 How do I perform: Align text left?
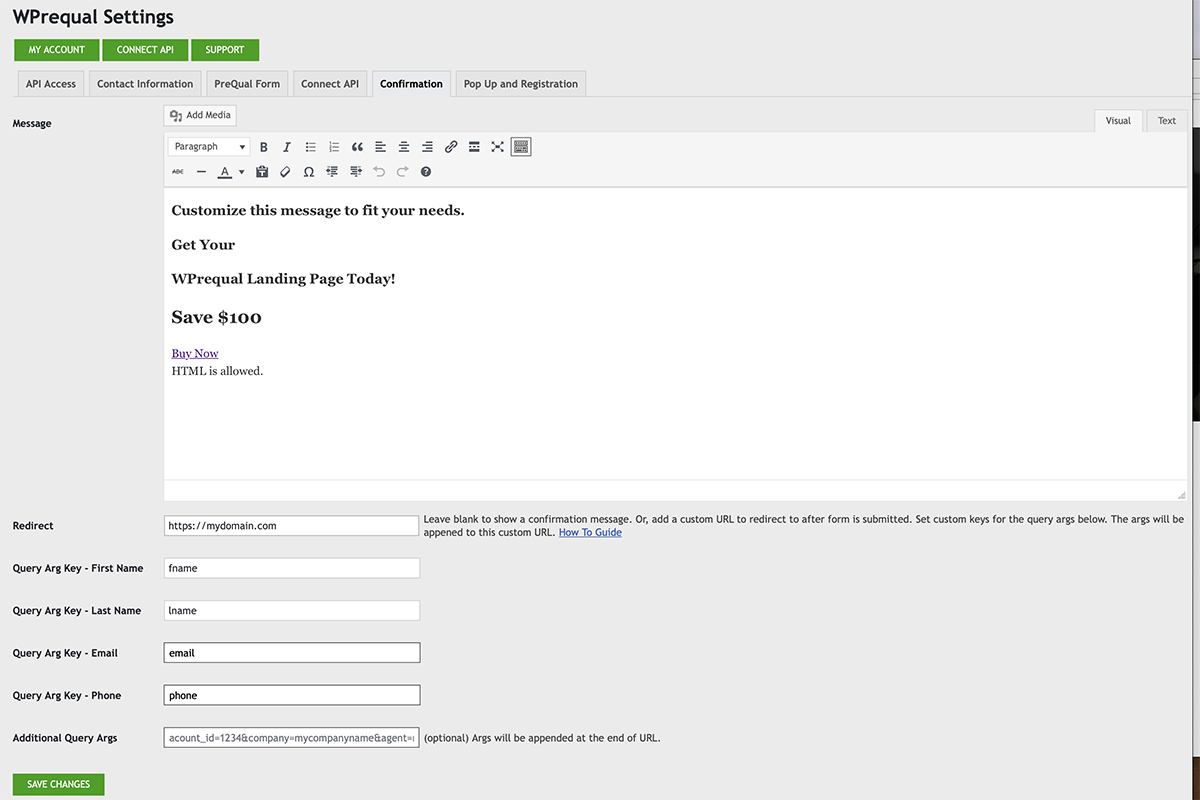click(381, 147)
